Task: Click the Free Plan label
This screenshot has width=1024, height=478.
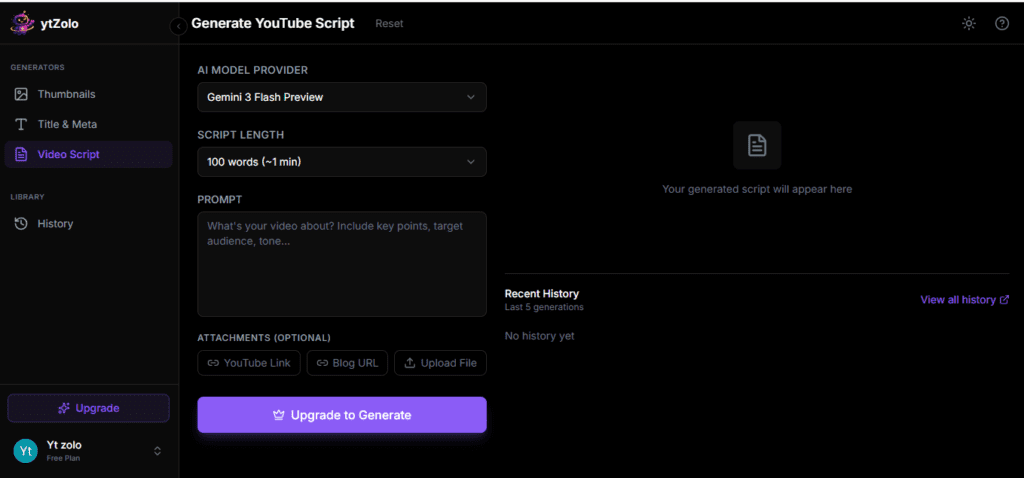Action: (x=63, y=458)
